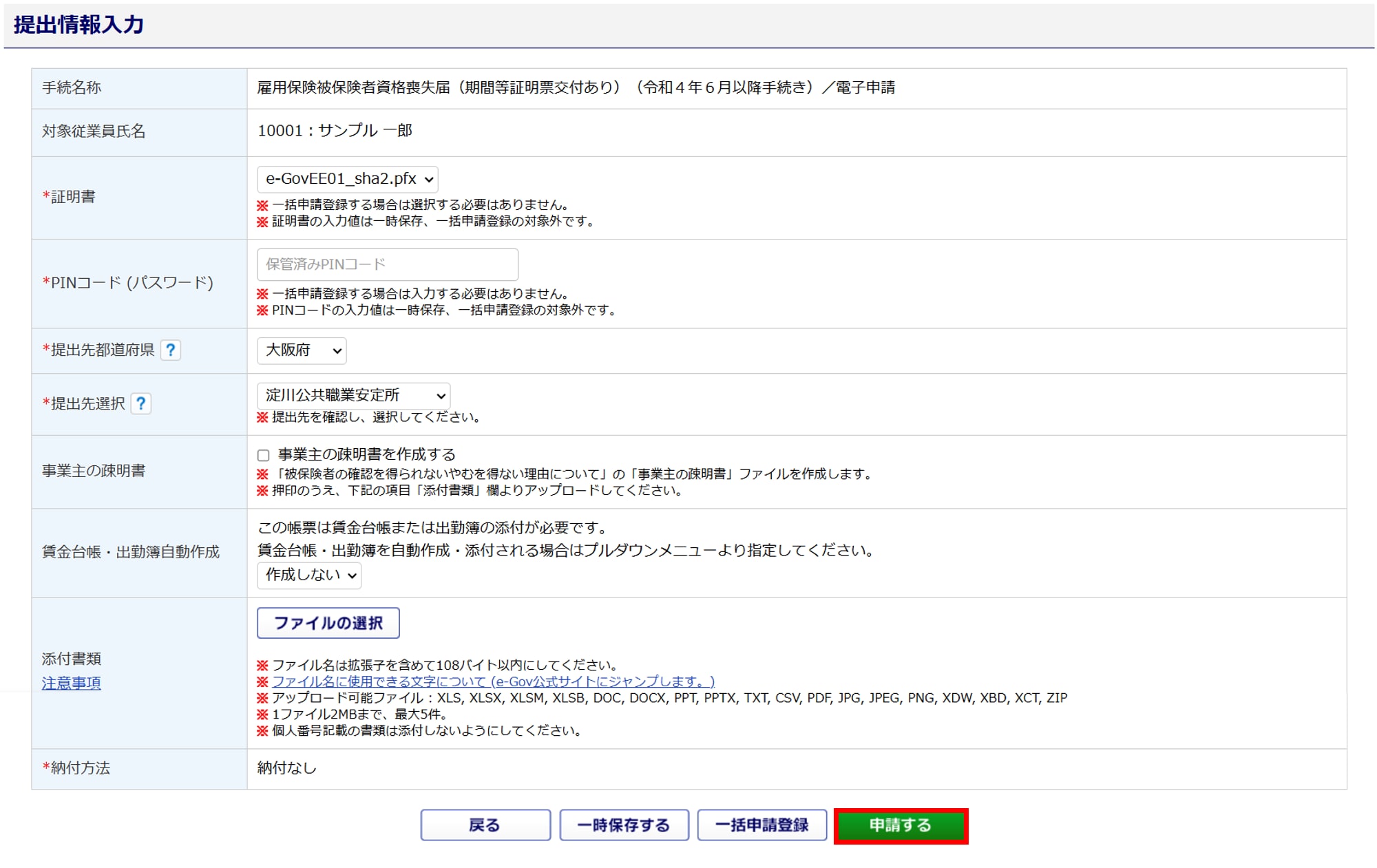Image resolution: width=1377 pixels, height=868 pixels.
Task: Click the ファイルの選択 button
Action: tap(328, 623)
